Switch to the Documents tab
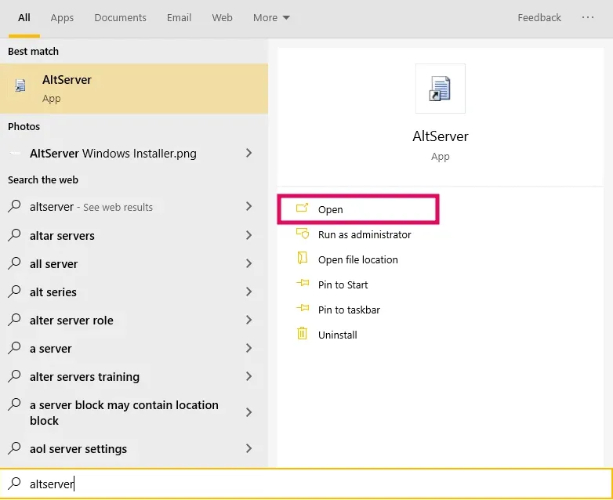The height and width of the screenshot is (500, 613). pyautogui.click(x=120, y=18)
